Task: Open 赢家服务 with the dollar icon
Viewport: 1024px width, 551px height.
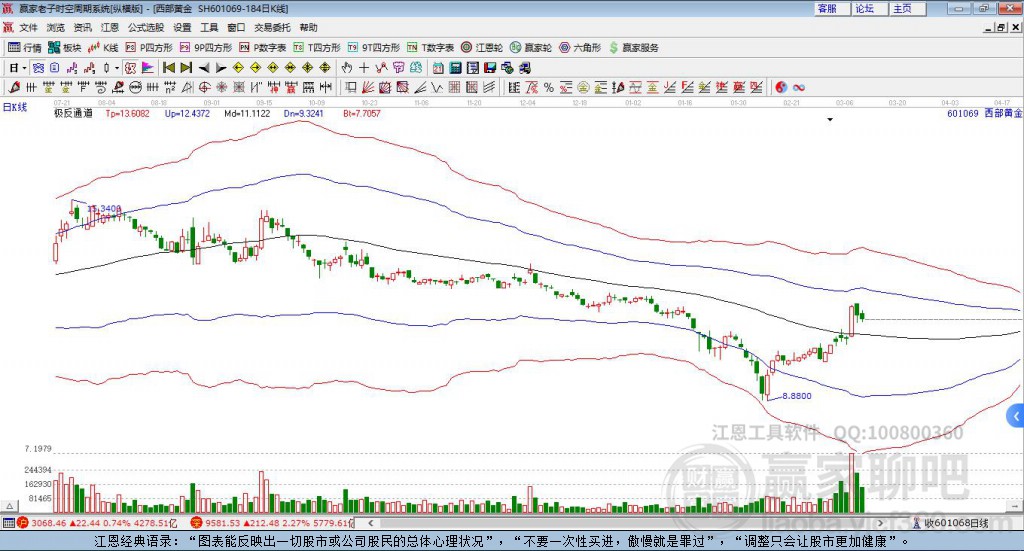Action: coord(633,48)
